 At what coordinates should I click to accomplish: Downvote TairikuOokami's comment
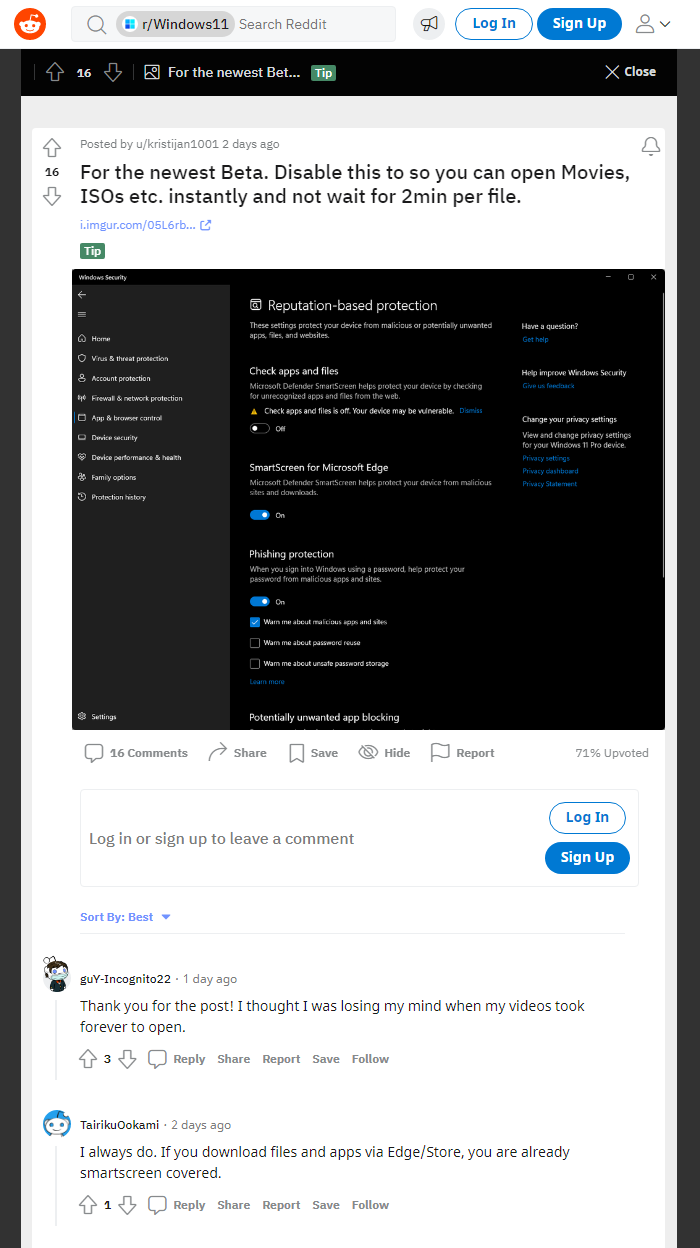click(x=127, y=1205)
